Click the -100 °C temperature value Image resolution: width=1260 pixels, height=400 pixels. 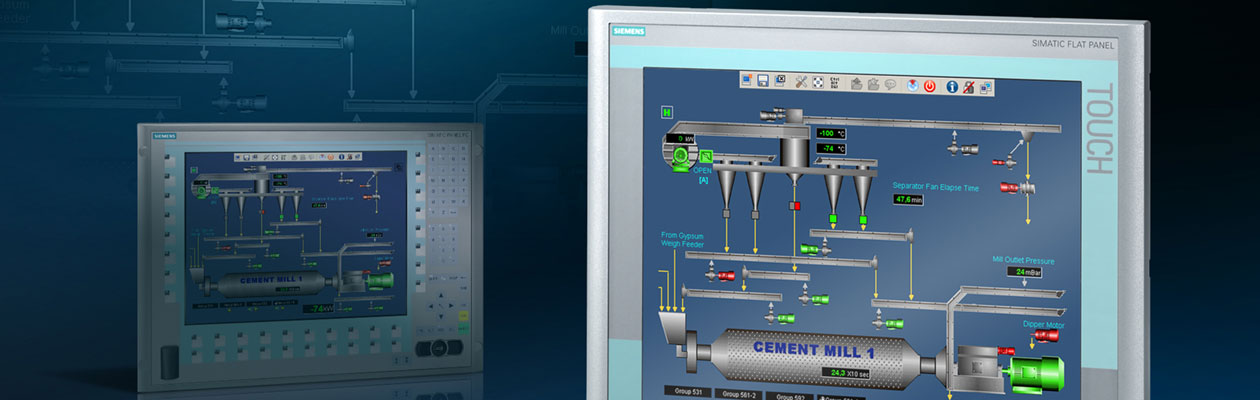(830, 133)
